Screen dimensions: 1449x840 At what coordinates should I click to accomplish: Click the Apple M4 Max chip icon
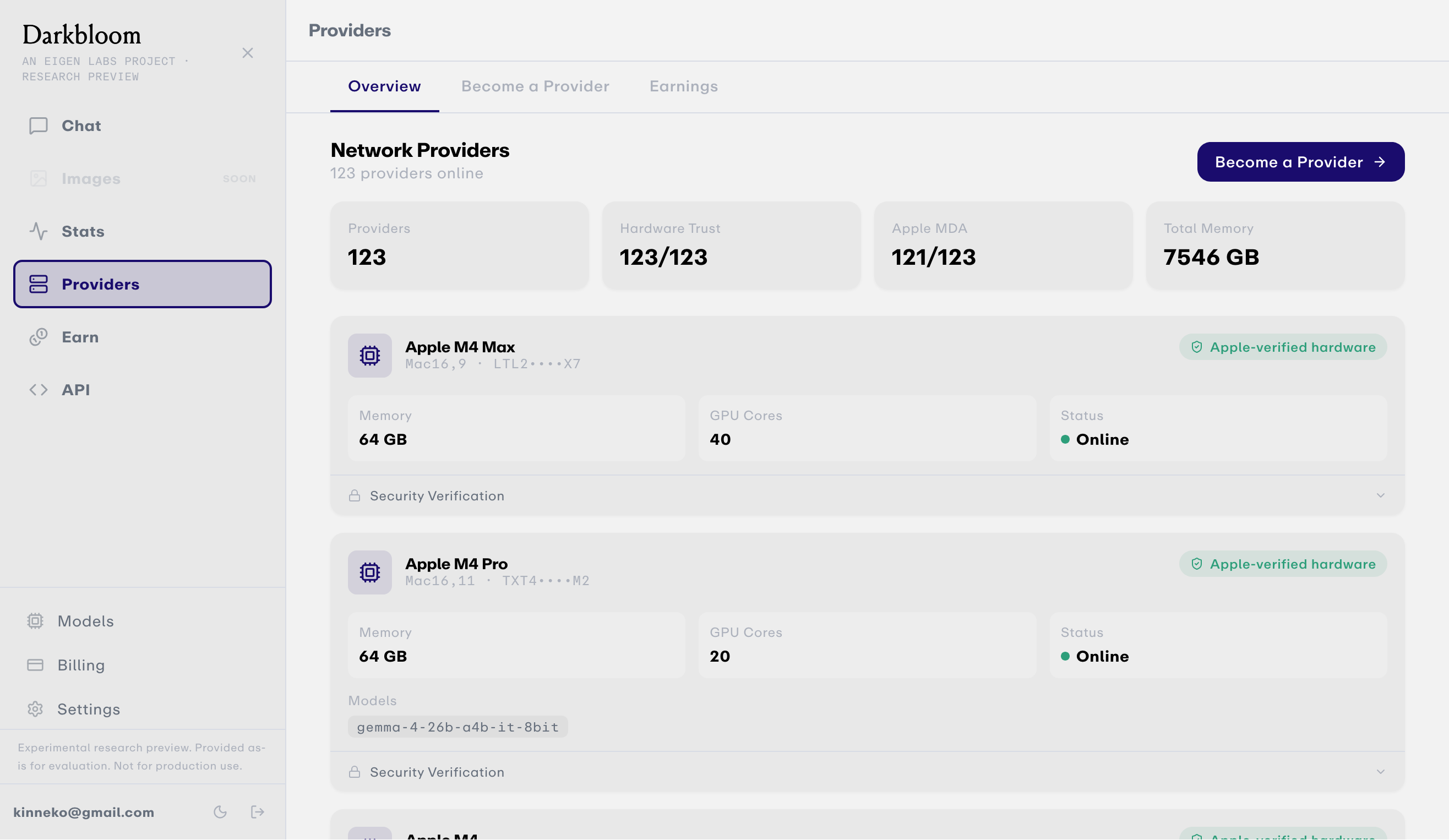370,356
